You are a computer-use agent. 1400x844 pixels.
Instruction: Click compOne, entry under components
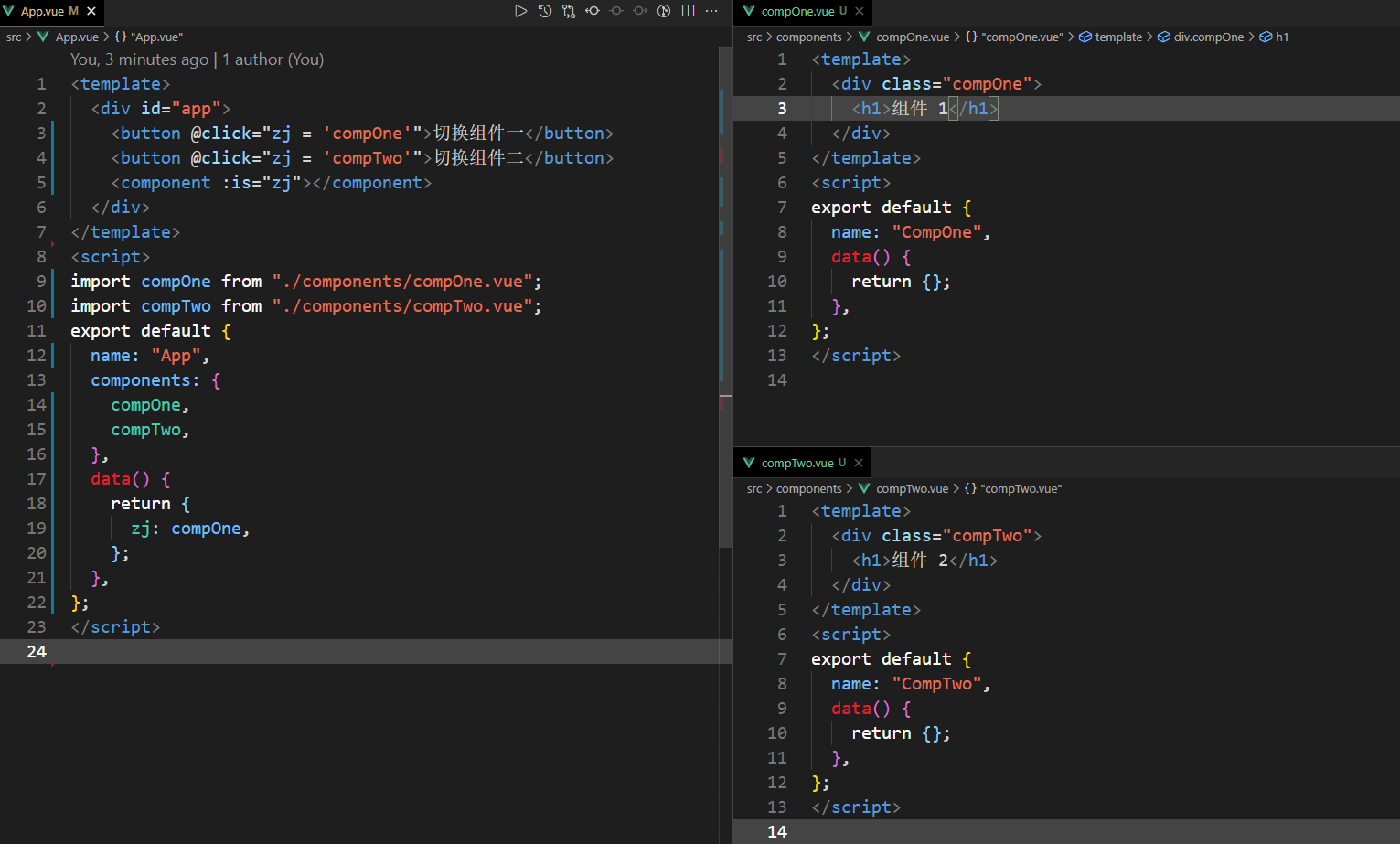(150, 405)
